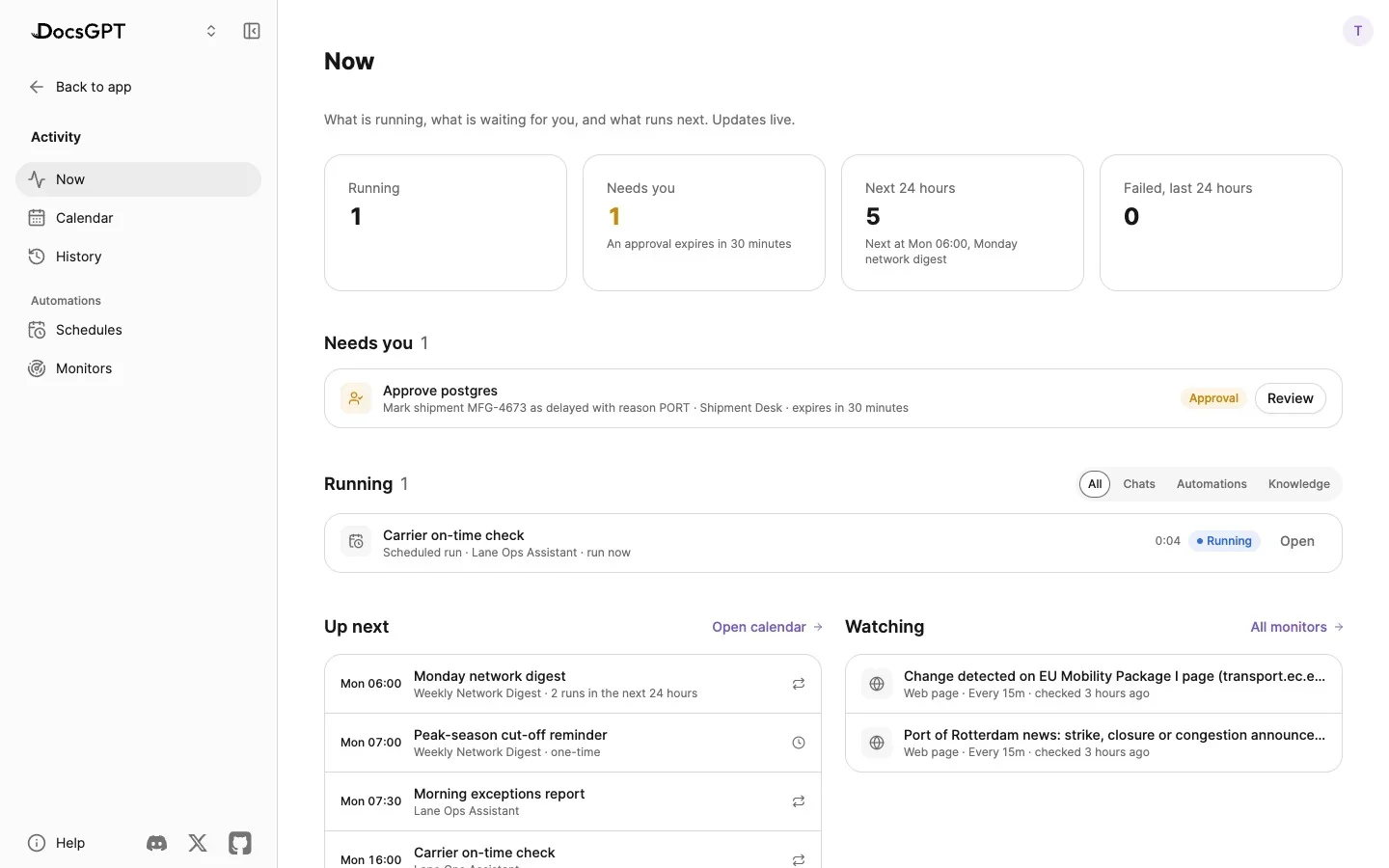Switch to the Automations filter tab
The image size is (1389, 868).
tap(1212, 484)
